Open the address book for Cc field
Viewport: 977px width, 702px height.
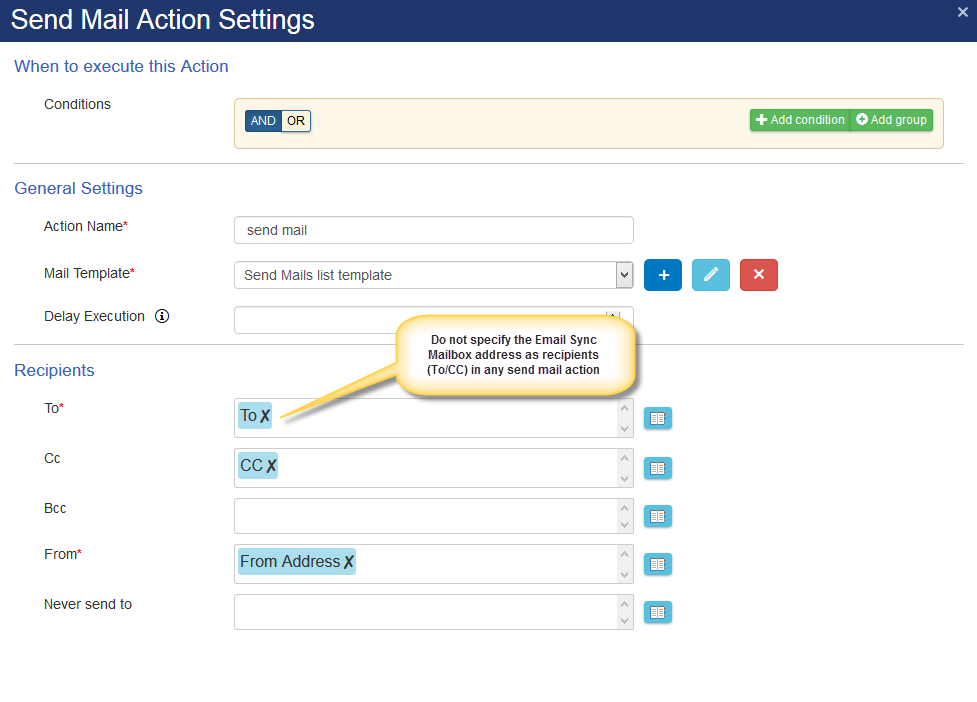click(657, 468)
